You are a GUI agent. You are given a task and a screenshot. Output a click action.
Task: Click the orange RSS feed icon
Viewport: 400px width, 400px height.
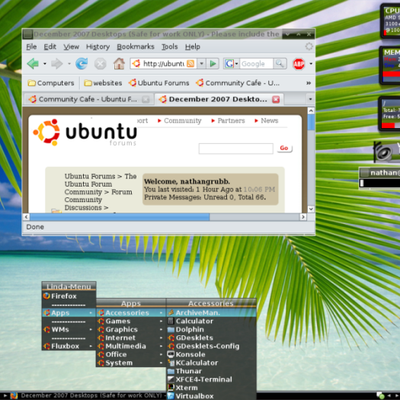click(x=191, y=63)
